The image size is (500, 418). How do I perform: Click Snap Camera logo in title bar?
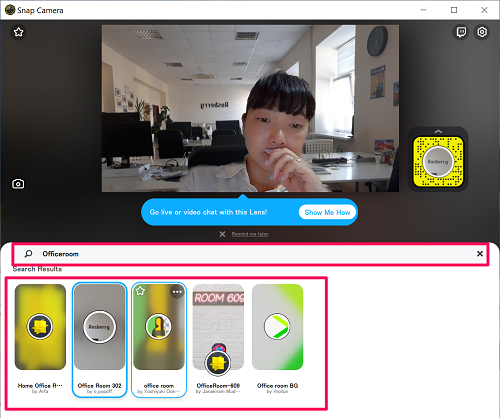10,10
